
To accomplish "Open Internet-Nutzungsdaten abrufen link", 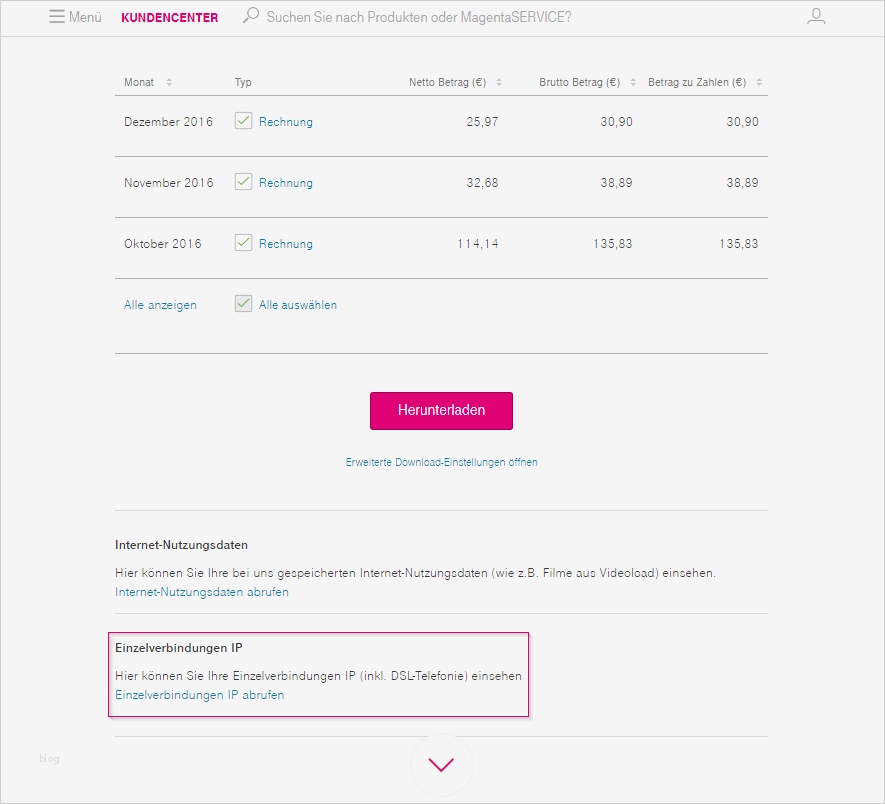I will pos(202,592).
